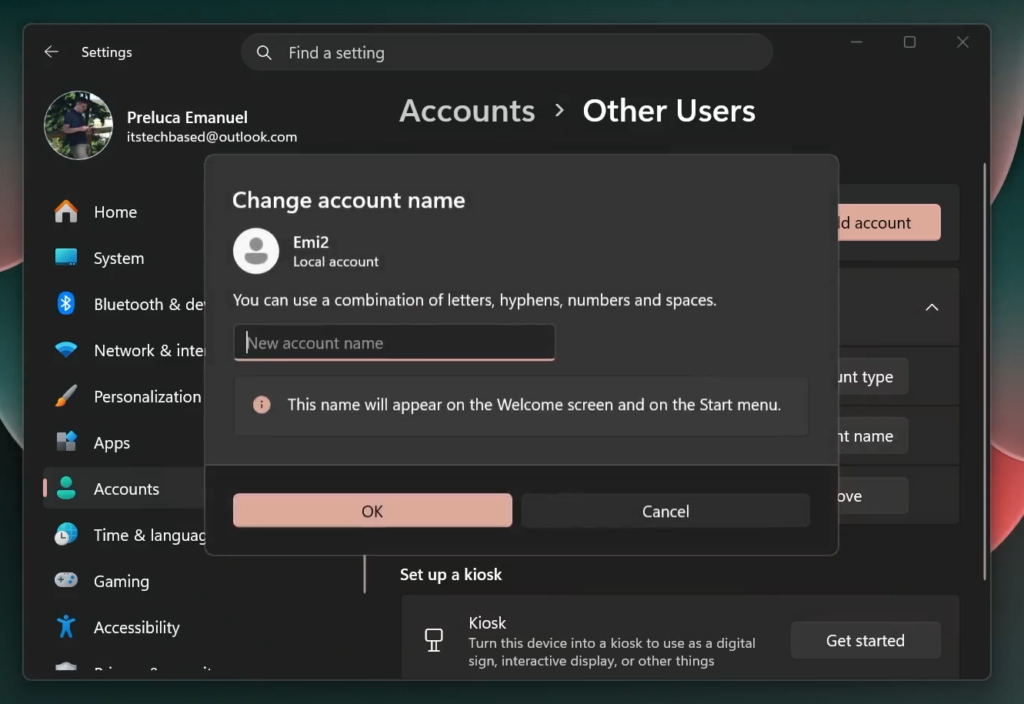Click the search magnifier icon
Image resolution: width=1024 pixels, height=704 pixels.
(x=264, y=53)
